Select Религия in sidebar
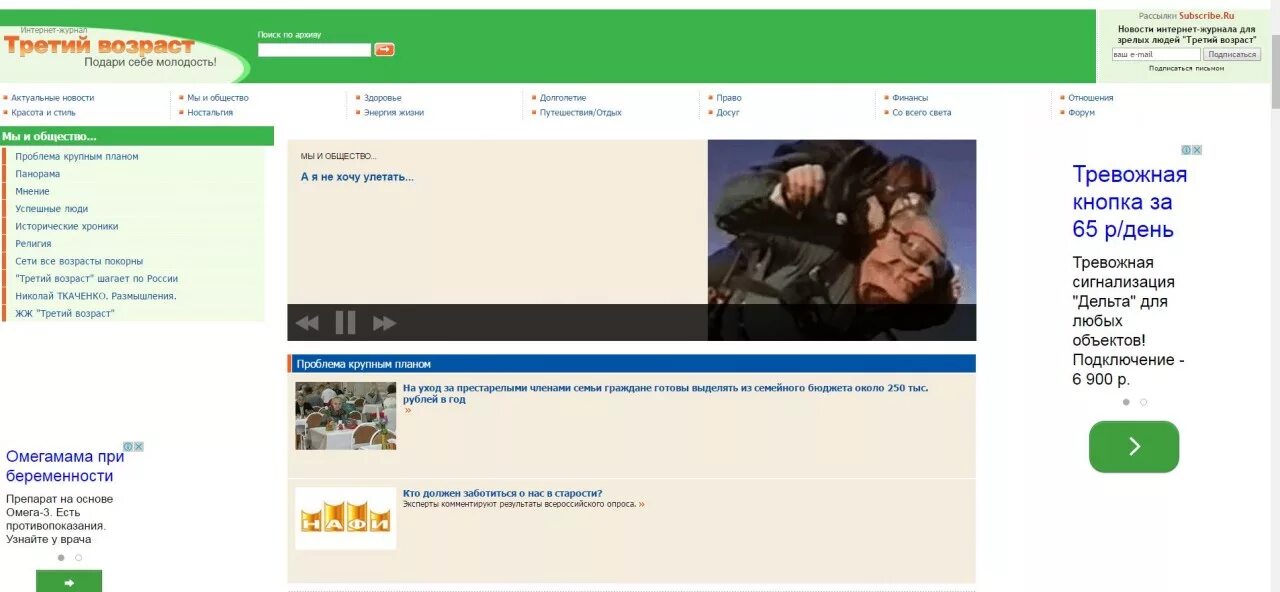This screenshot has height=592, width=1280. pyautogui.click(x=33, y=244)
